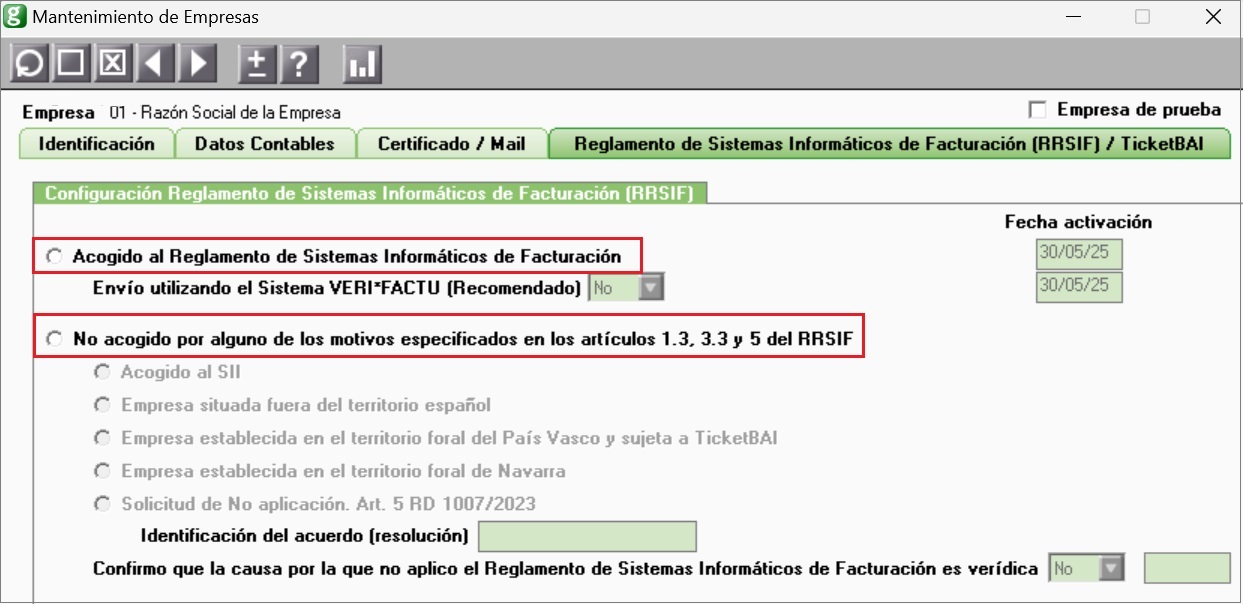Click the green field beside the Confirmo dropdown
Screen dimensions: 1243x604
pos(1187,568)
